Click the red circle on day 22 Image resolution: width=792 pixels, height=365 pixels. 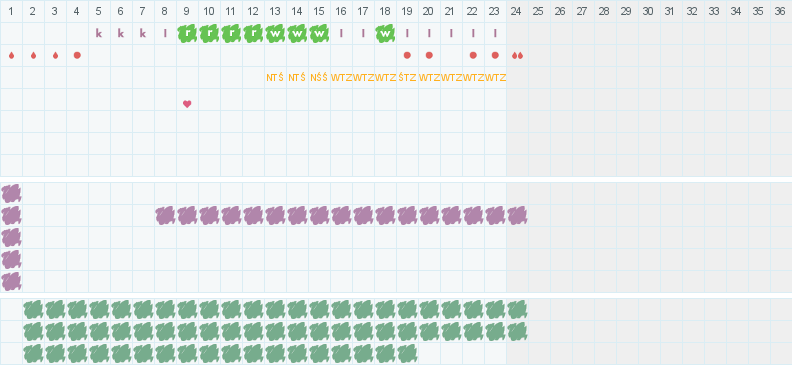pos(473,56)
